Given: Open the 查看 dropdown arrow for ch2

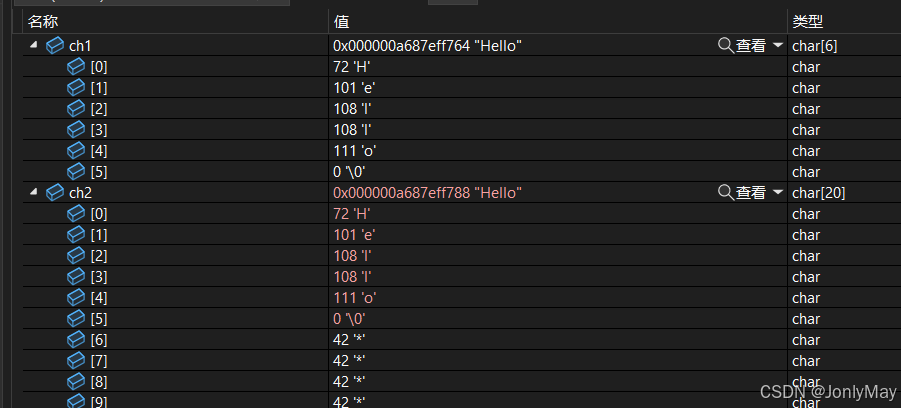Looking at the screenshot, I should pyautogui.click(x=777, y=193).
